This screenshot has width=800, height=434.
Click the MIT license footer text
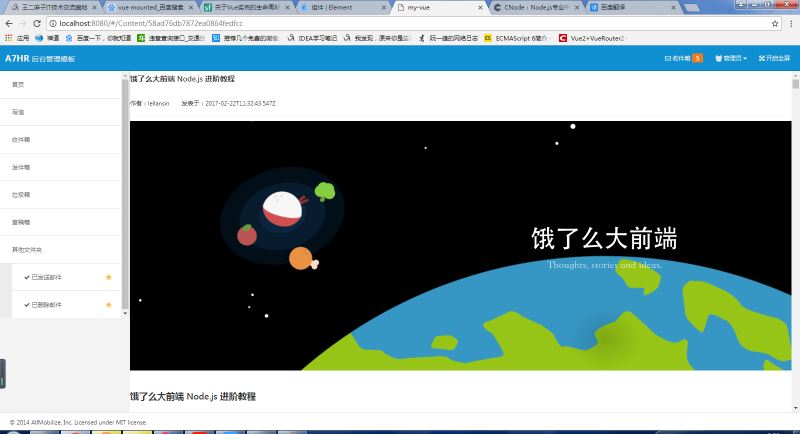click(x=78, y=422)
